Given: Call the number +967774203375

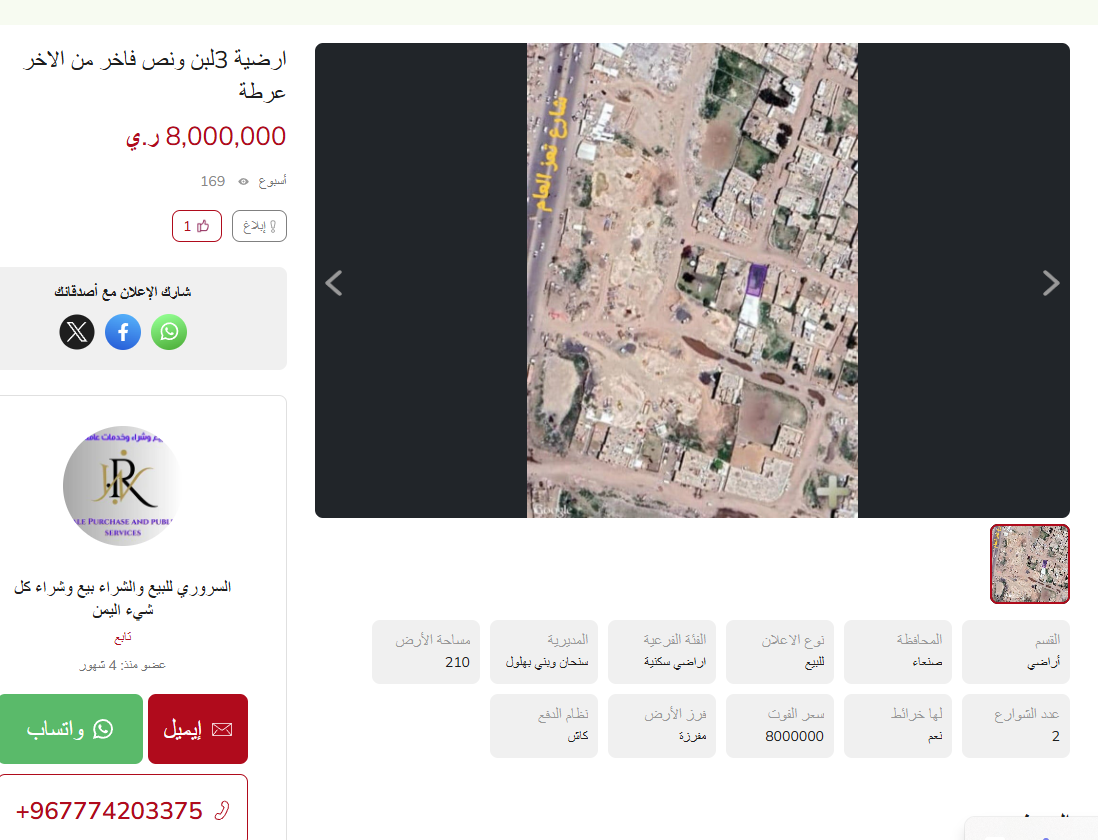Looking at the screenshot, I should (123, 810).
